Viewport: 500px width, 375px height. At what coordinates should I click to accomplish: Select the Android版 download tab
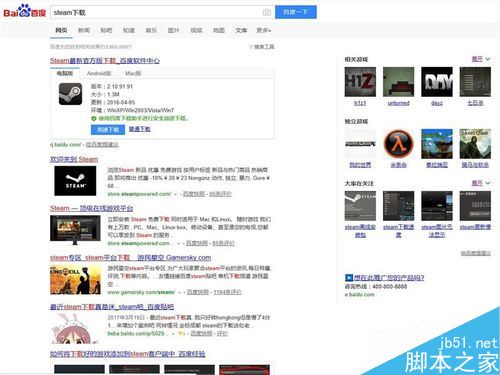pyautogui.click(x=99, y=73)
